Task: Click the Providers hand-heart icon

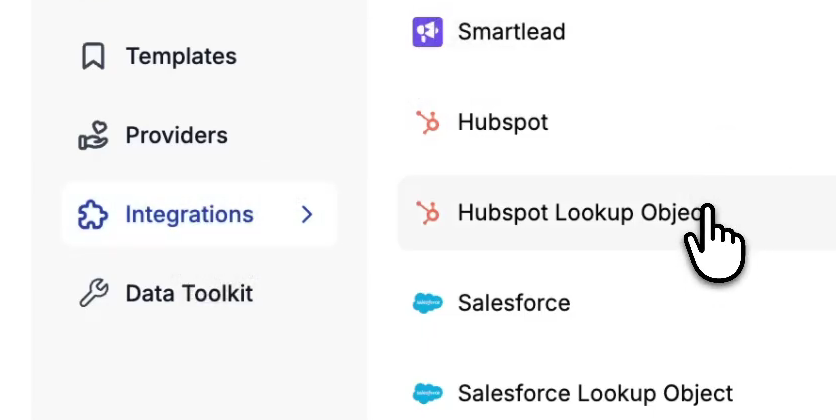Action: 93,136
